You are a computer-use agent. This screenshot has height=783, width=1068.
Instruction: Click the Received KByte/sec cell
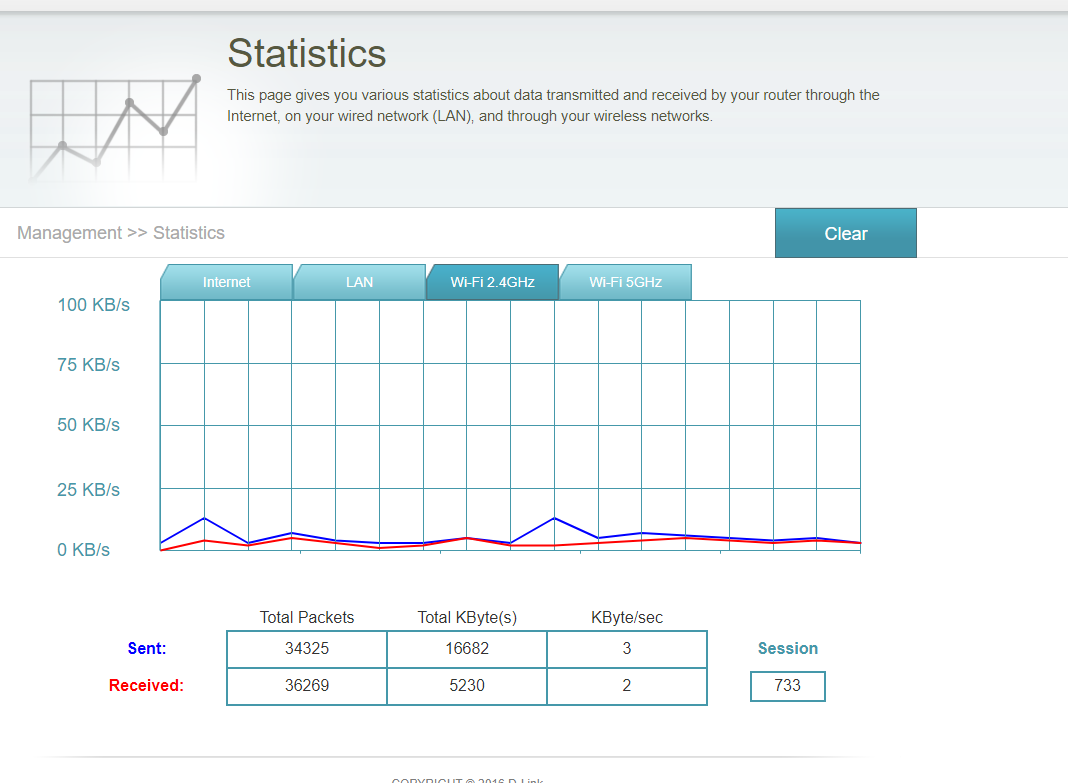(x=627, y=686)
